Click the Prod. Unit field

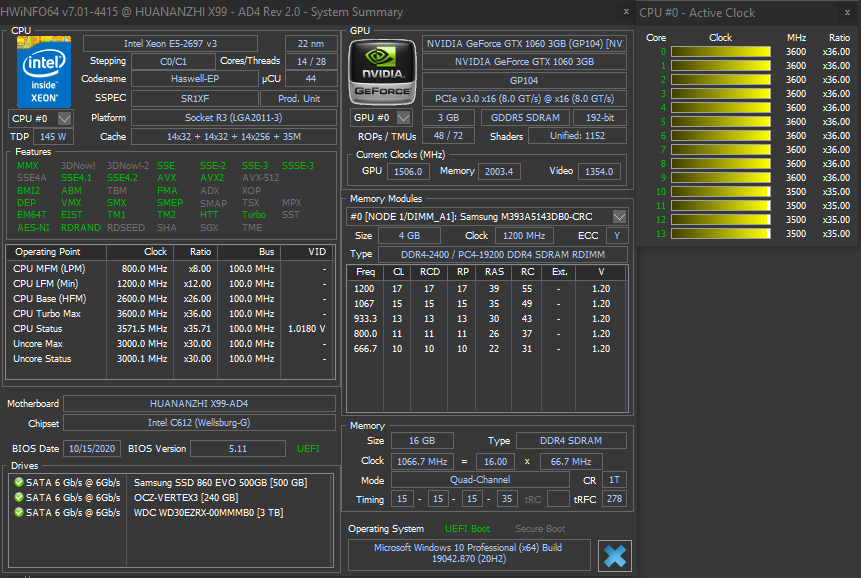click(299, 98)
